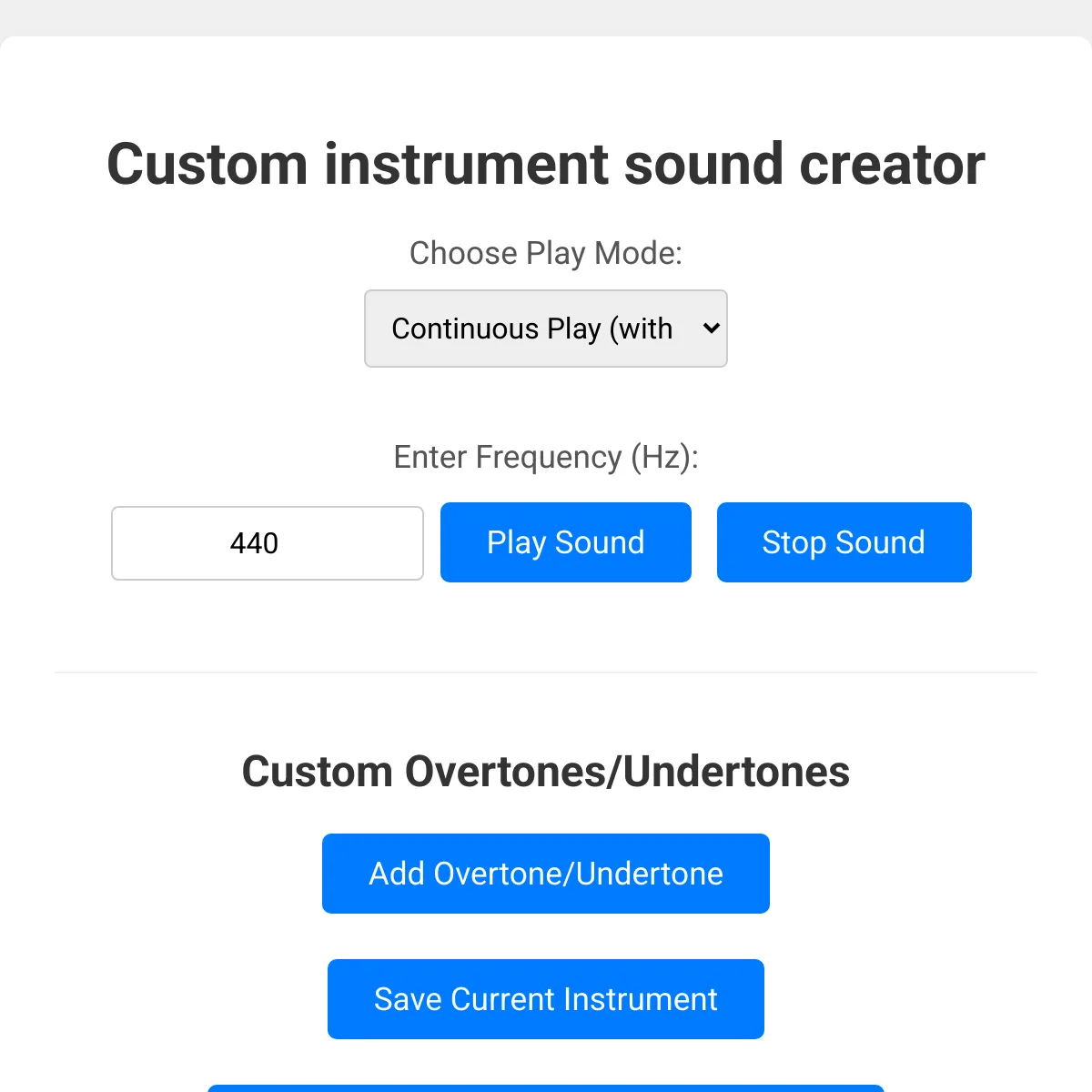Click the horizontal divider line above Overtones section

click(546, 672)
